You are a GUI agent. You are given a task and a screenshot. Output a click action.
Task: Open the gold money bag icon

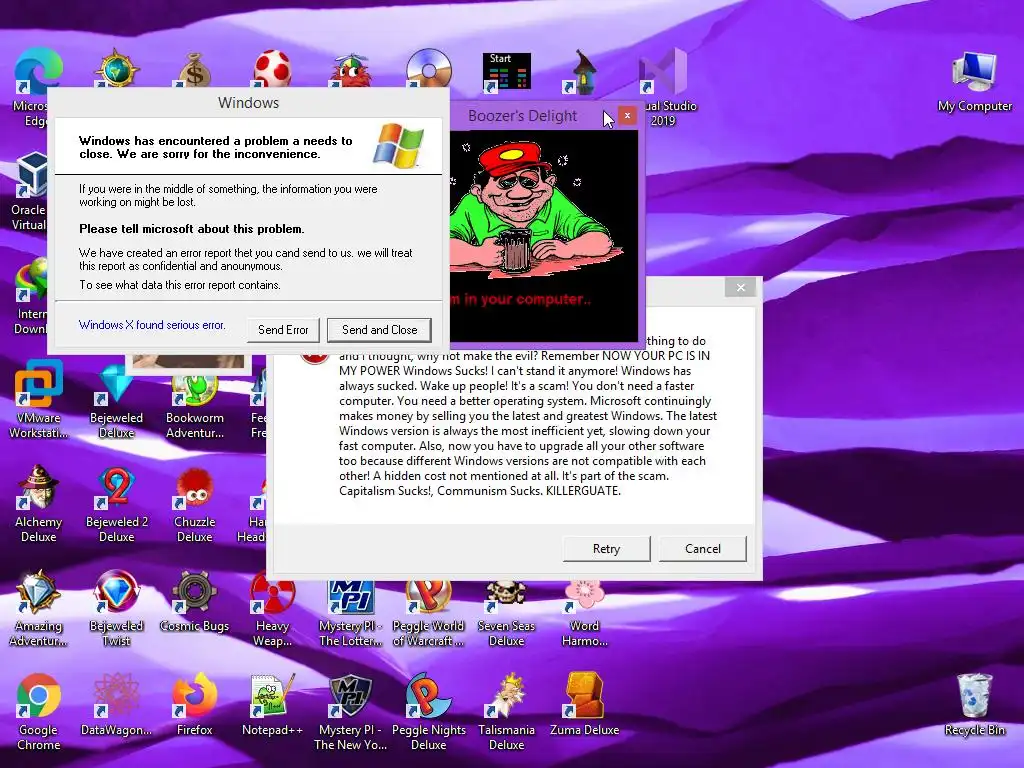click(x=195, y=69)
